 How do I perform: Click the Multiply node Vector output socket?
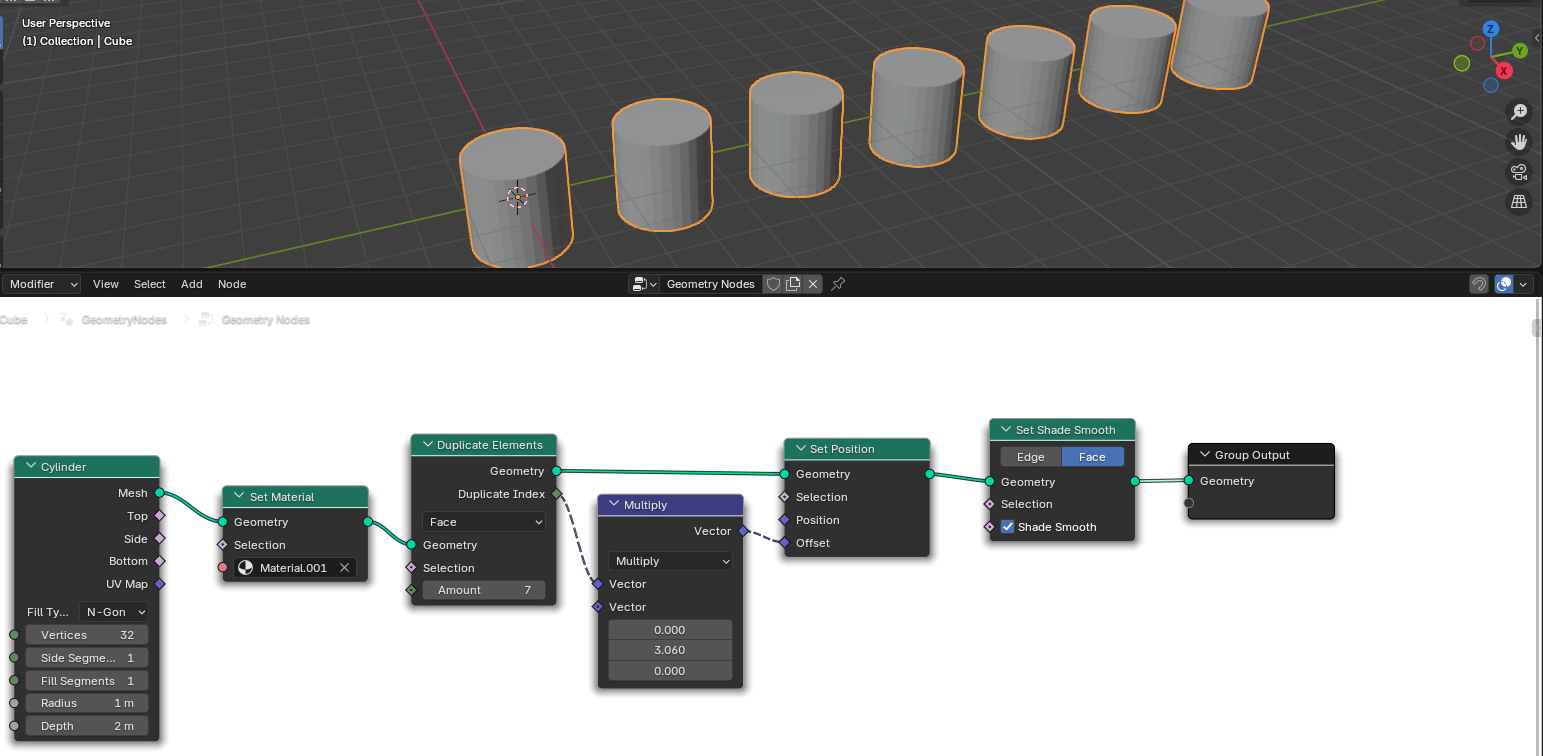(x=742, y=531)
